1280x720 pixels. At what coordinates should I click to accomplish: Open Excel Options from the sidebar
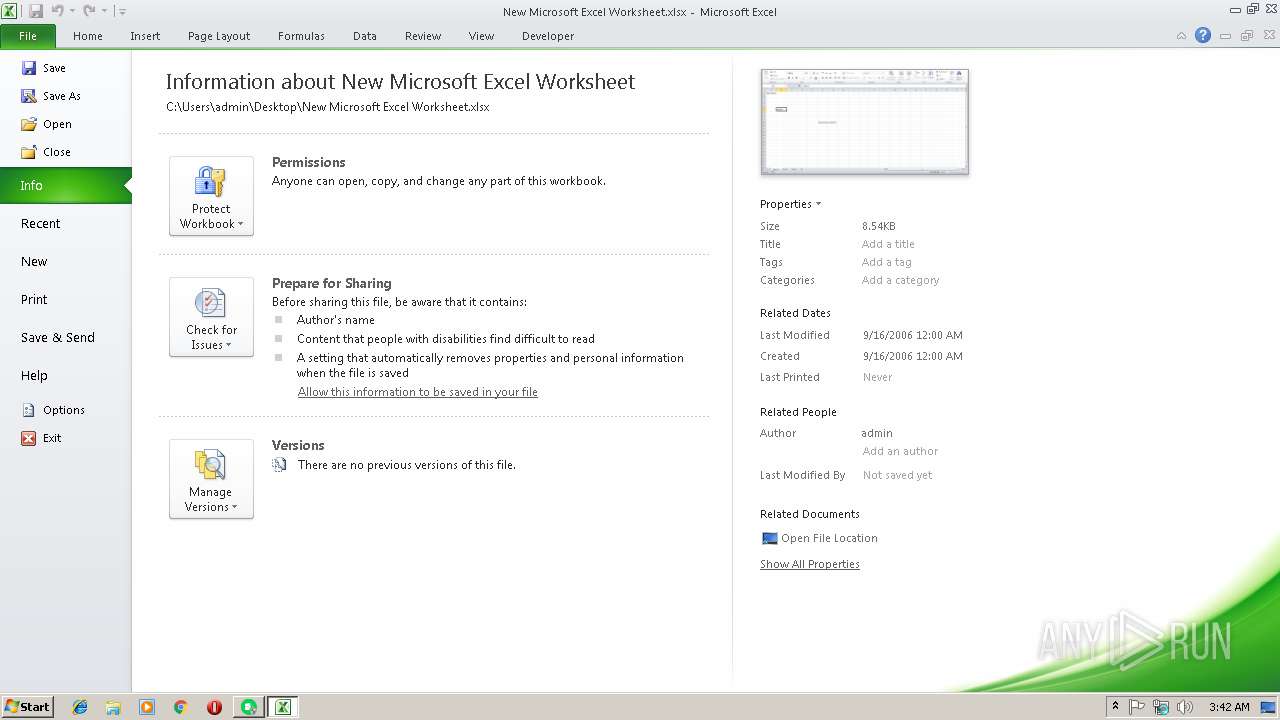54,410
